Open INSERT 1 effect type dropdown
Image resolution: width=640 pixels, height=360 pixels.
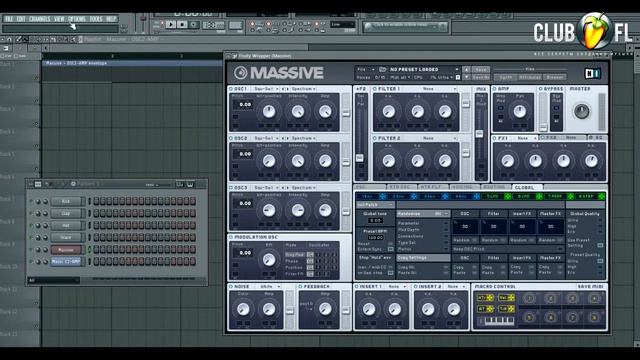click(397, 287)
